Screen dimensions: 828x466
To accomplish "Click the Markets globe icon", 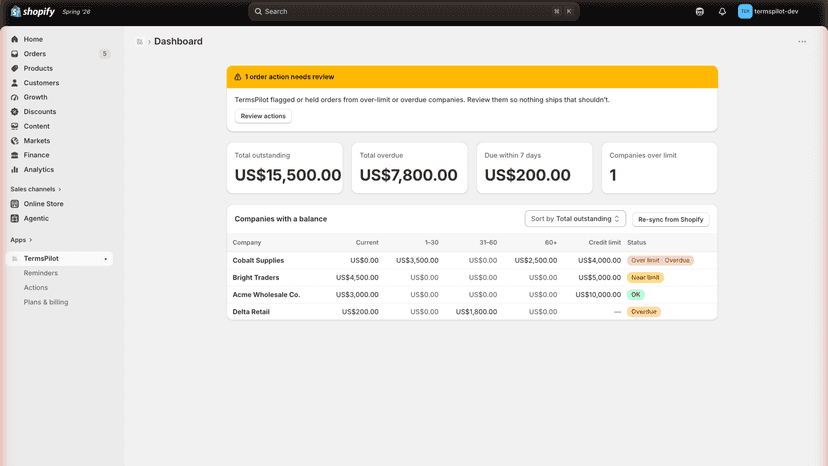I will point(15,141).
